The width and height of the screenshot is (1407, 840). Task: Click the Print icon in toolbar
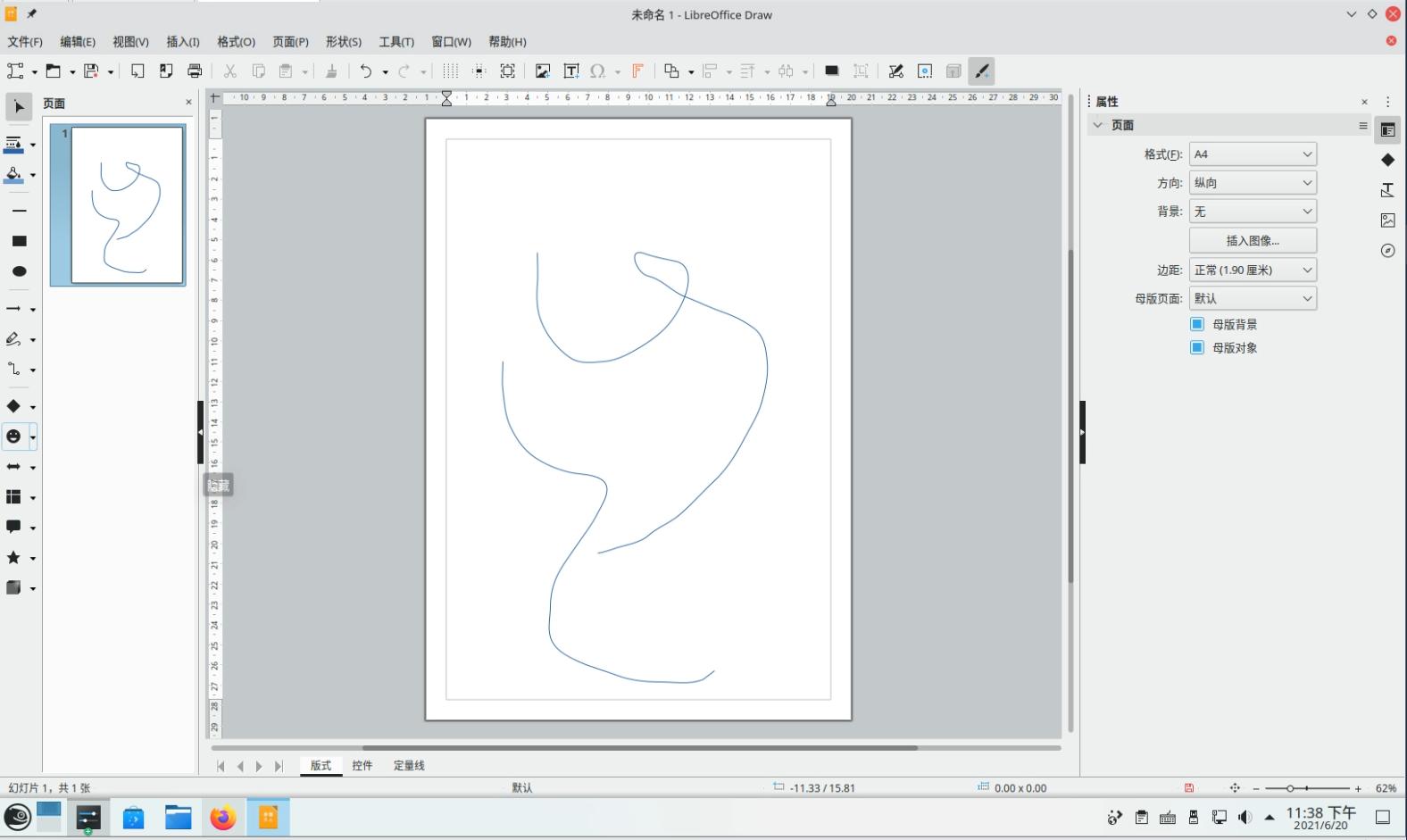point(195,71)
